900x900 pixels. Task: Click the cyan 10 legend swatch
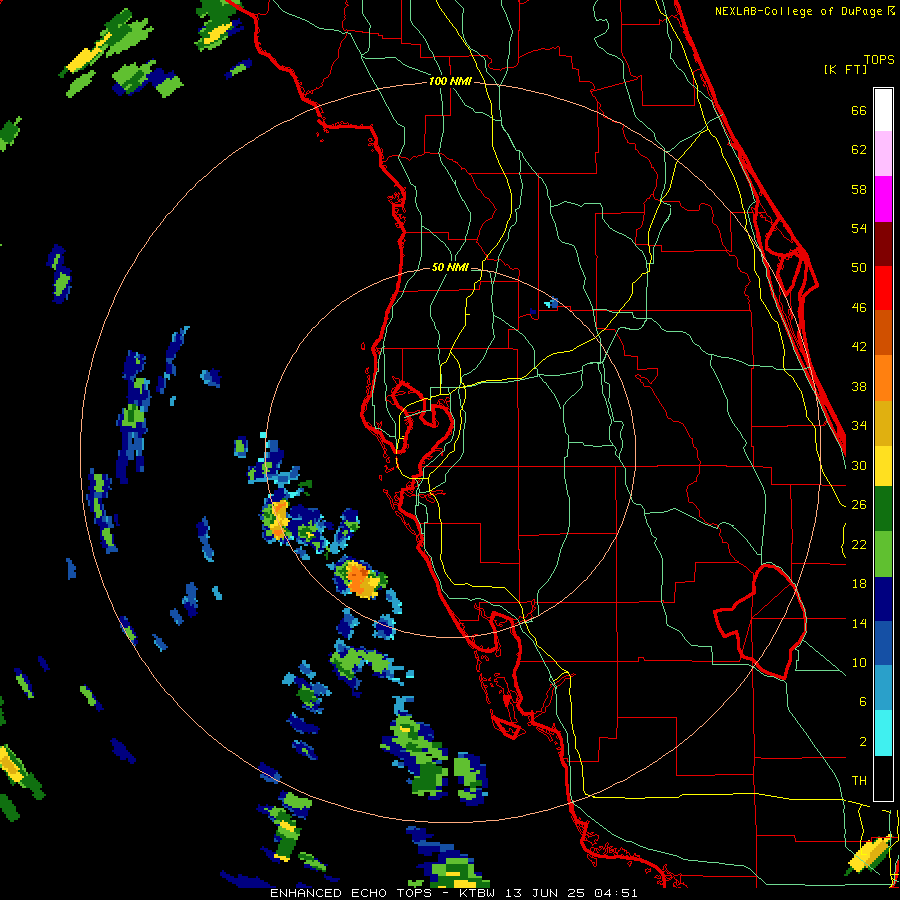pyautogui.click(x=883, y=733)
